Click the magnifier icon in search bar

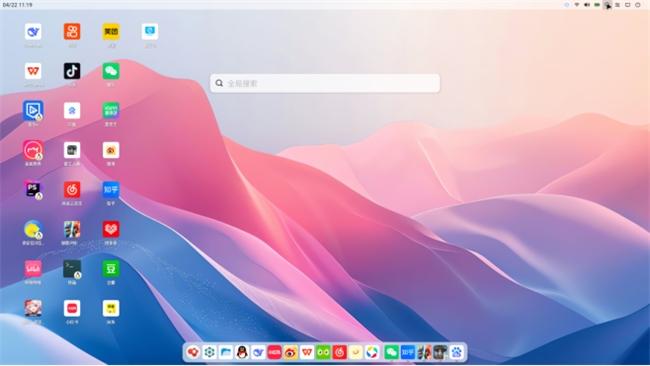(x=219, y=83)
